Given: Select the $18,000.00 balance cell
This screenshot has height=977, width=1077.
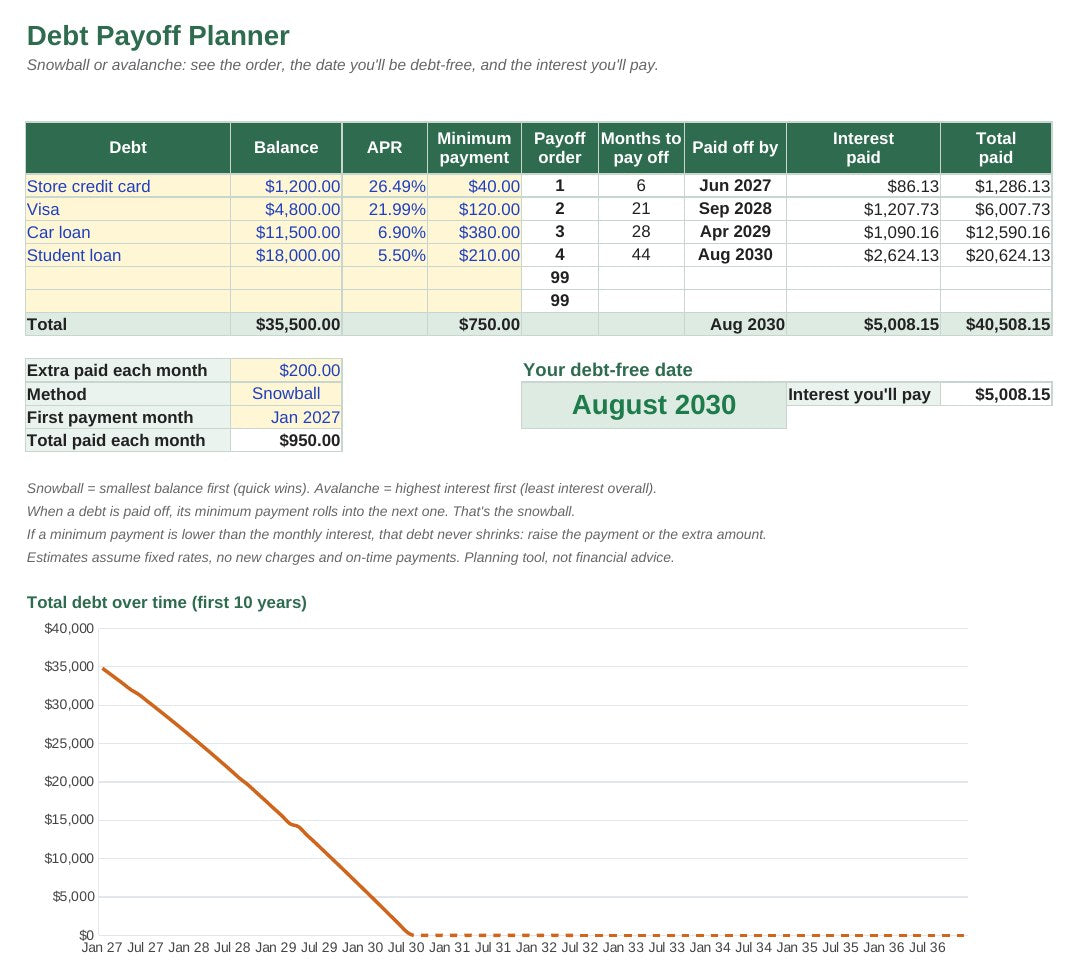Looking at the screenshot, I should [x=286, y=255].
